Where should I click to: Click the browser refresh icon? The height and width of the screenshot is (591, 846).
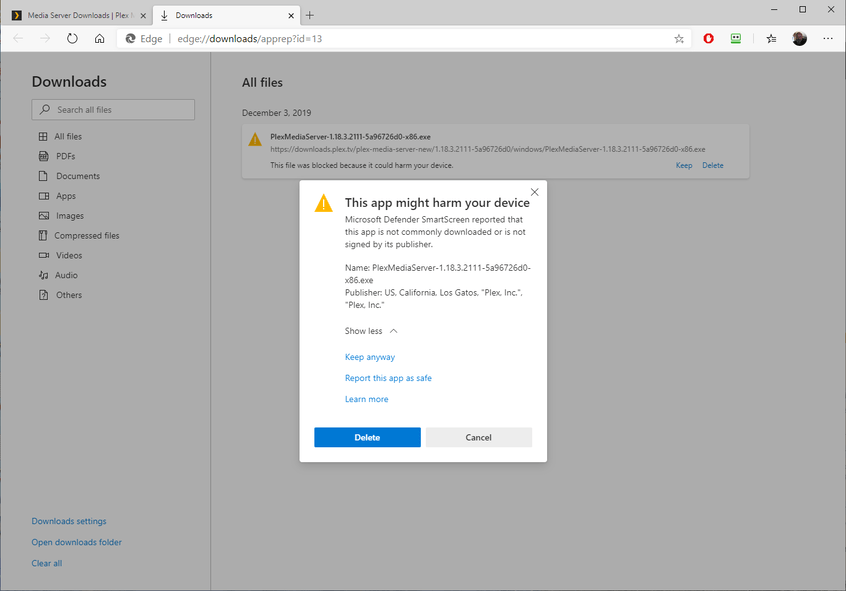tap(72, 38)
